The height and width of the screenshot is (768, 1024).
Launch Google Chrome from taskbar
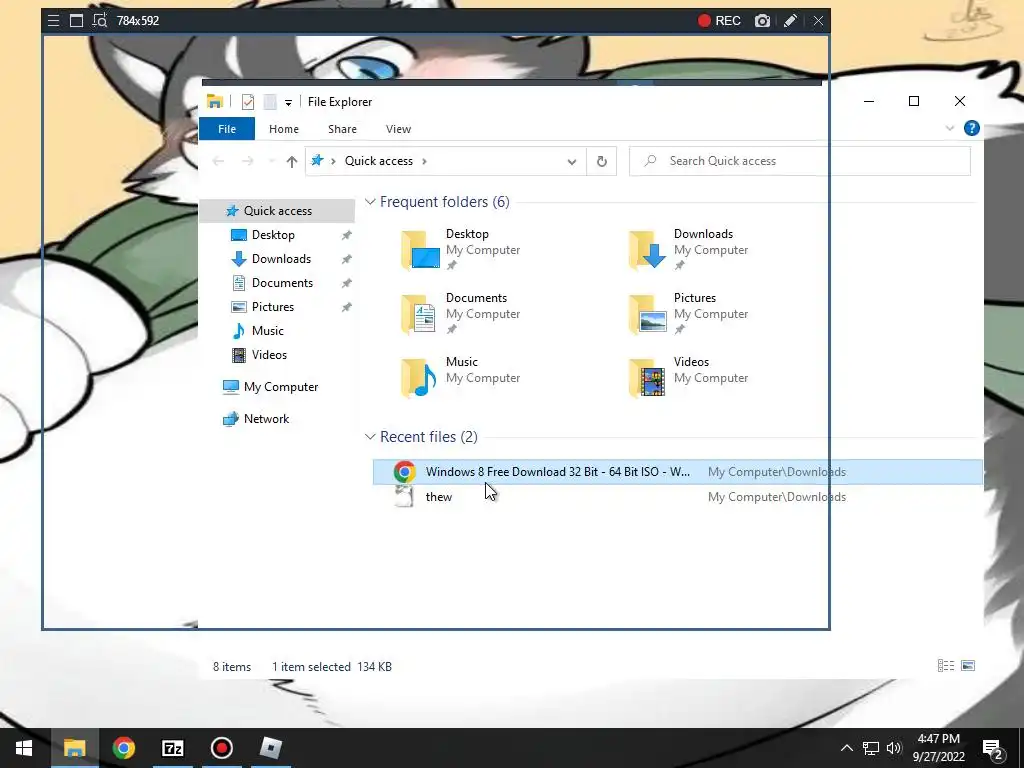123,748
